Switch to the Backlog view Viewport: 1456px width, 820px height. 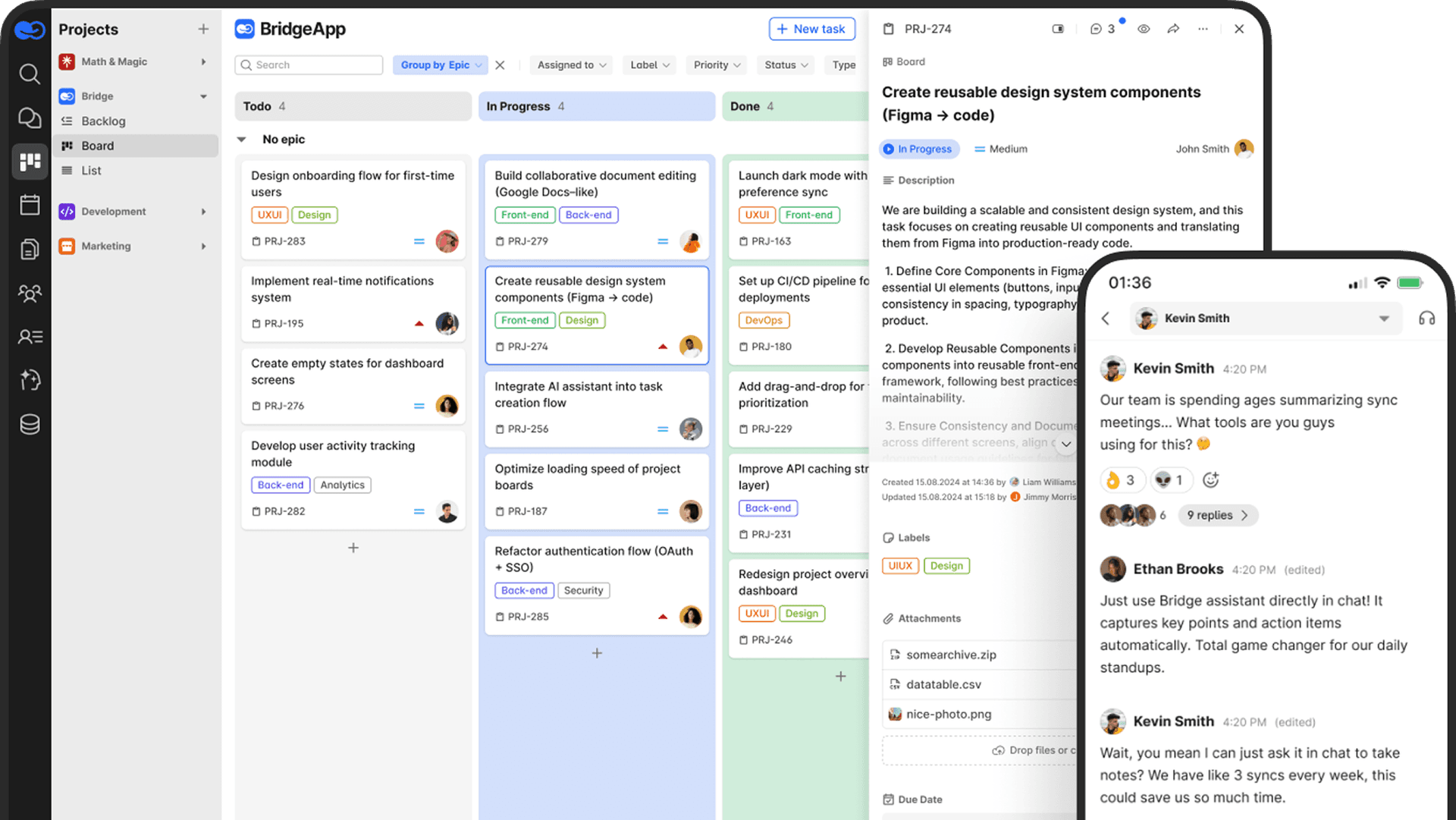pyautogui.click(x=103, y=121)
